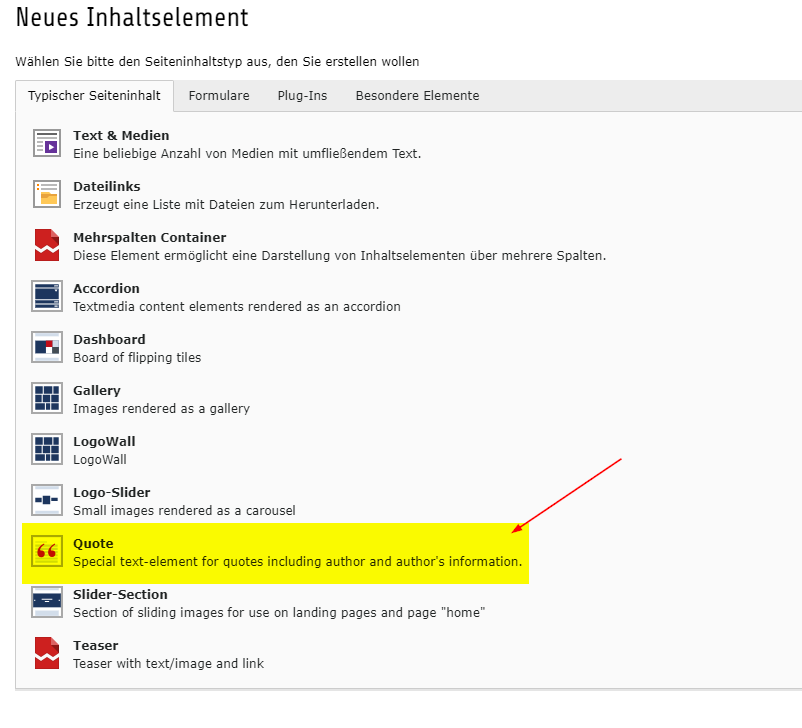Click the Text & Medien icon
Screen dimensions: 802x728
point(47,144)
